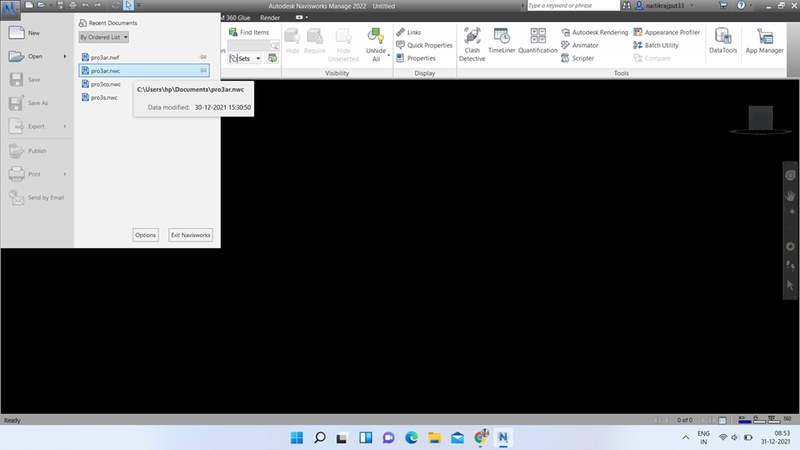Open Windows Start from the taskbar
The image size is (800, 450).
pyautogui.click(x=296, y=437)
